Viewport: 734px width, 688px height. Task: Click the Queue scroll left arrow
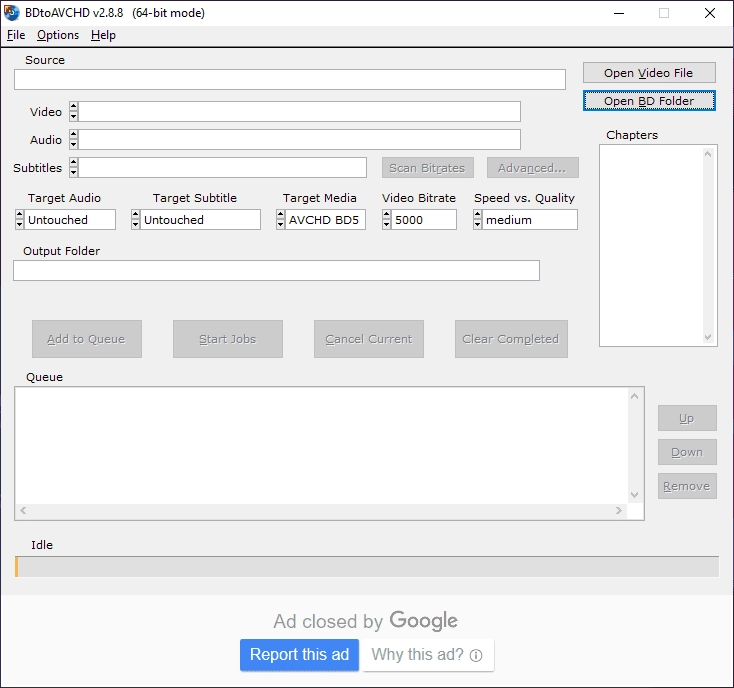pyautogui.click(x=23, y=510)
